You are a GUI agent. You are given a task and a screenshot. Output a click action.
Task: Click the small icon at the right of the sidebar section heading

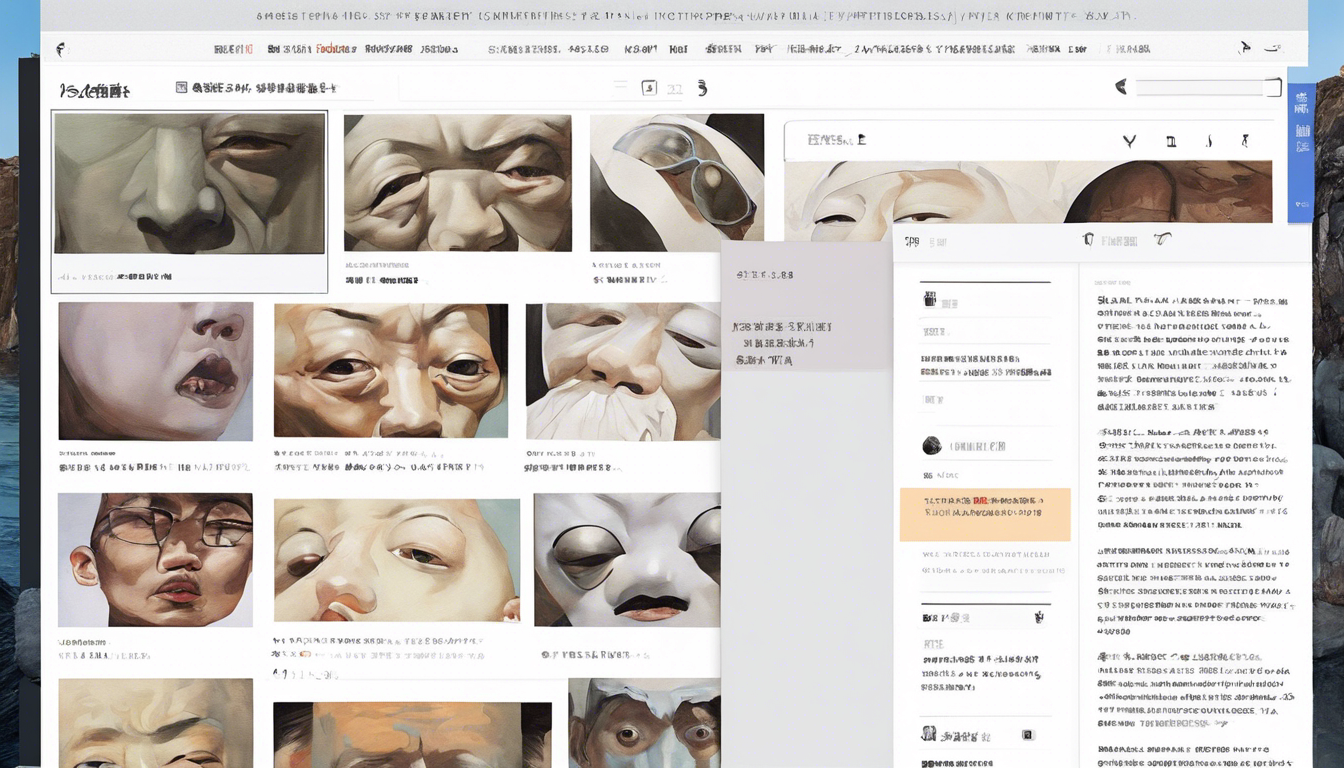[1039, 617]
